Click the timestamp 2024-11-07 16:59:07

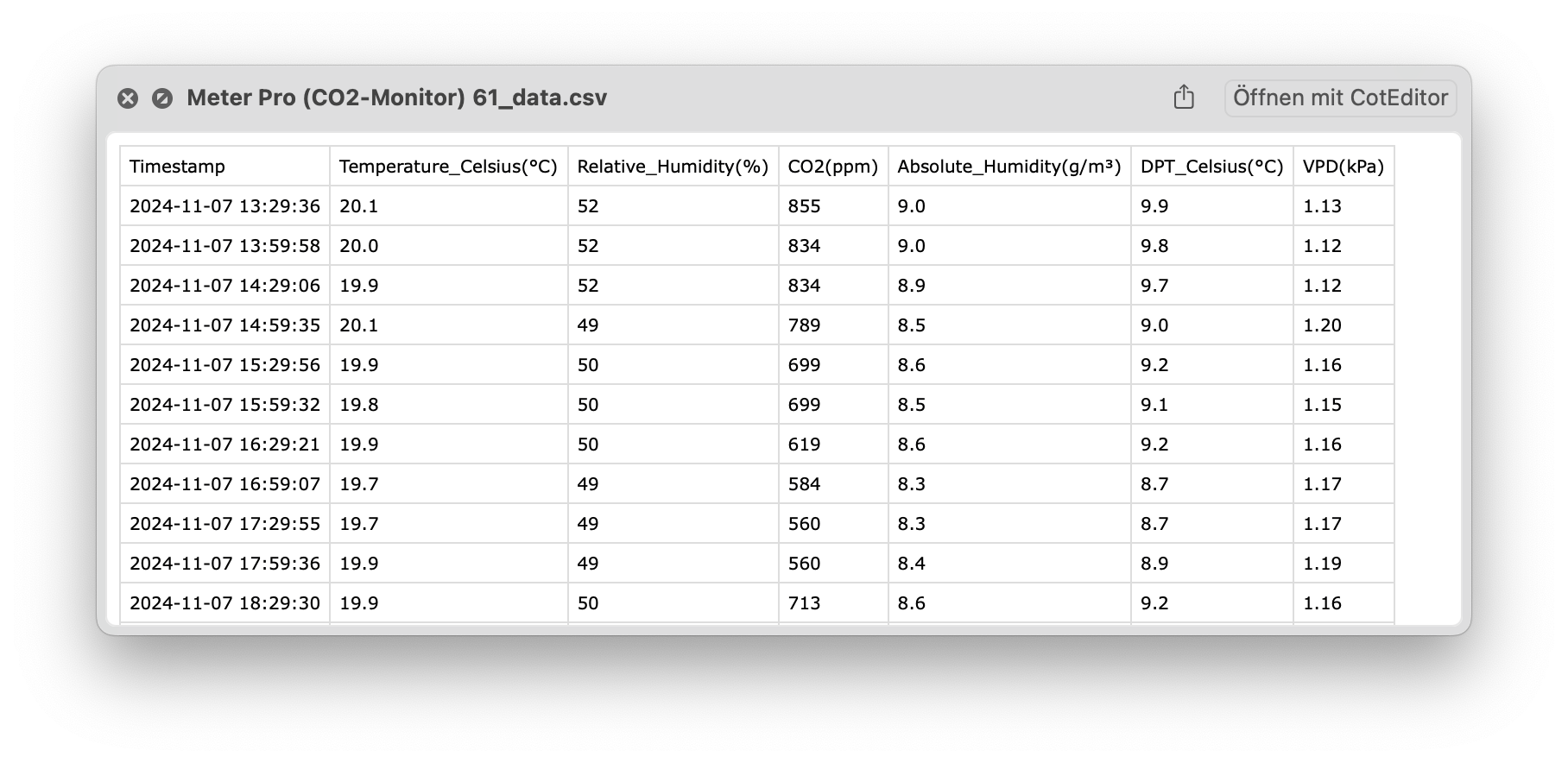tap(224, 483)
